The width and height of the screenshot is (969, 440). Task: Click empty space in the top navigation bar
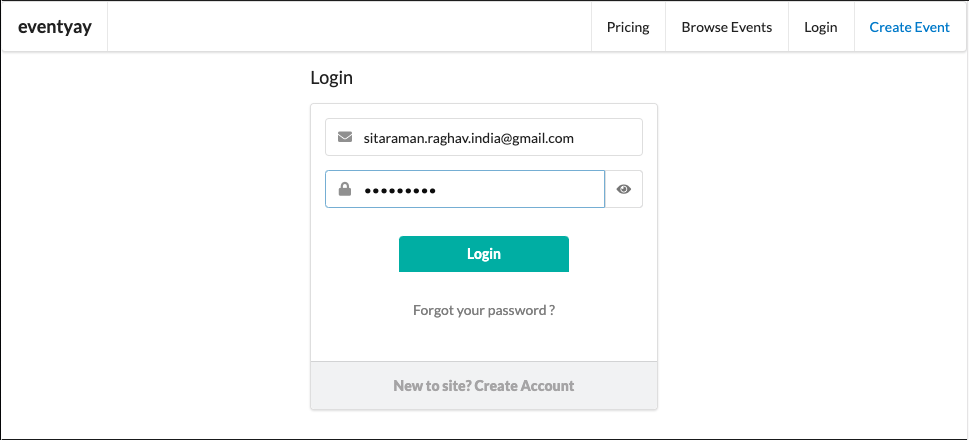point(349,27)
